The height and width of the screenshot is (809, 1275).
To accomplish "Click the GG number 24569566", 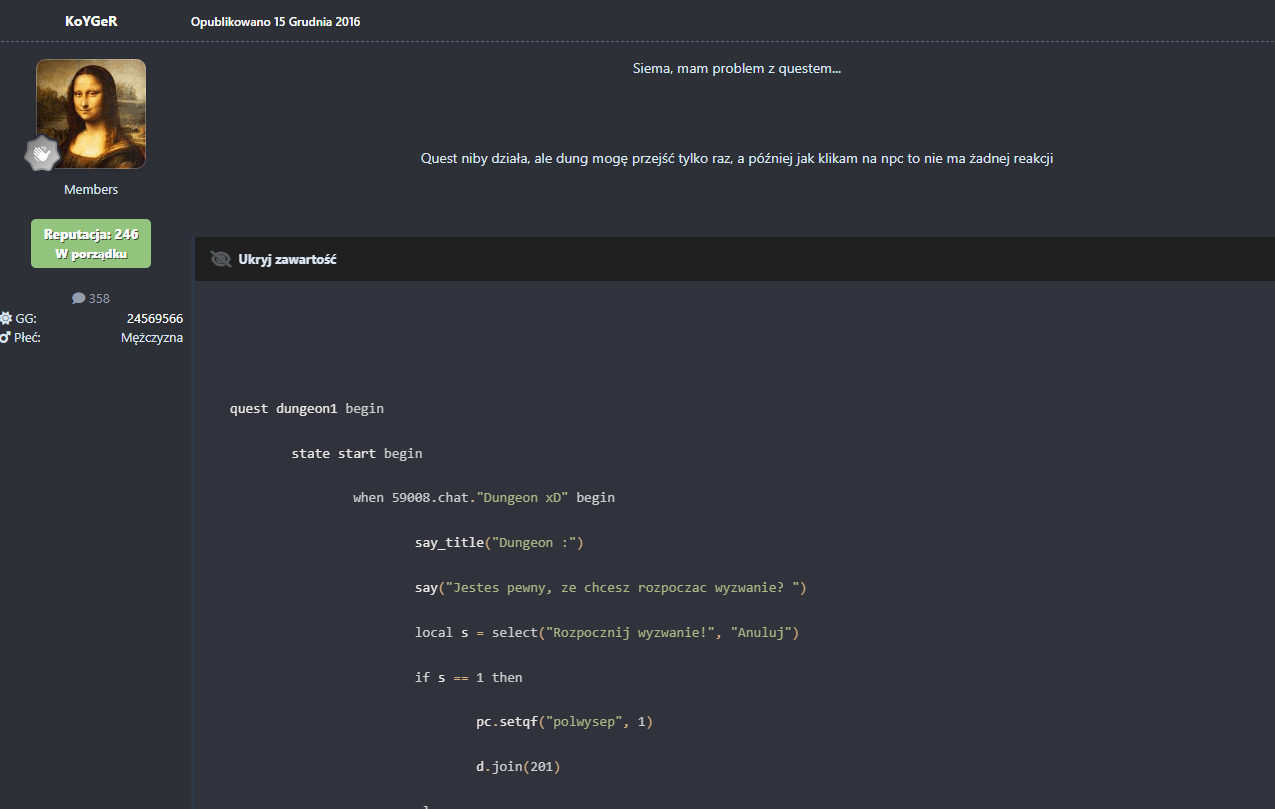I will (154, 318).
